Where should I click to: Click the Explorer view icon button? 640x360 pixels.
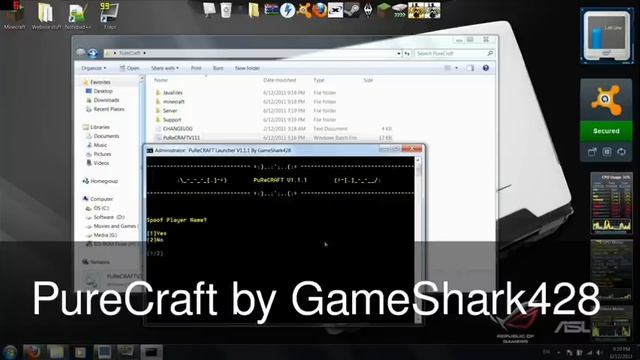(x=447, y=68)
